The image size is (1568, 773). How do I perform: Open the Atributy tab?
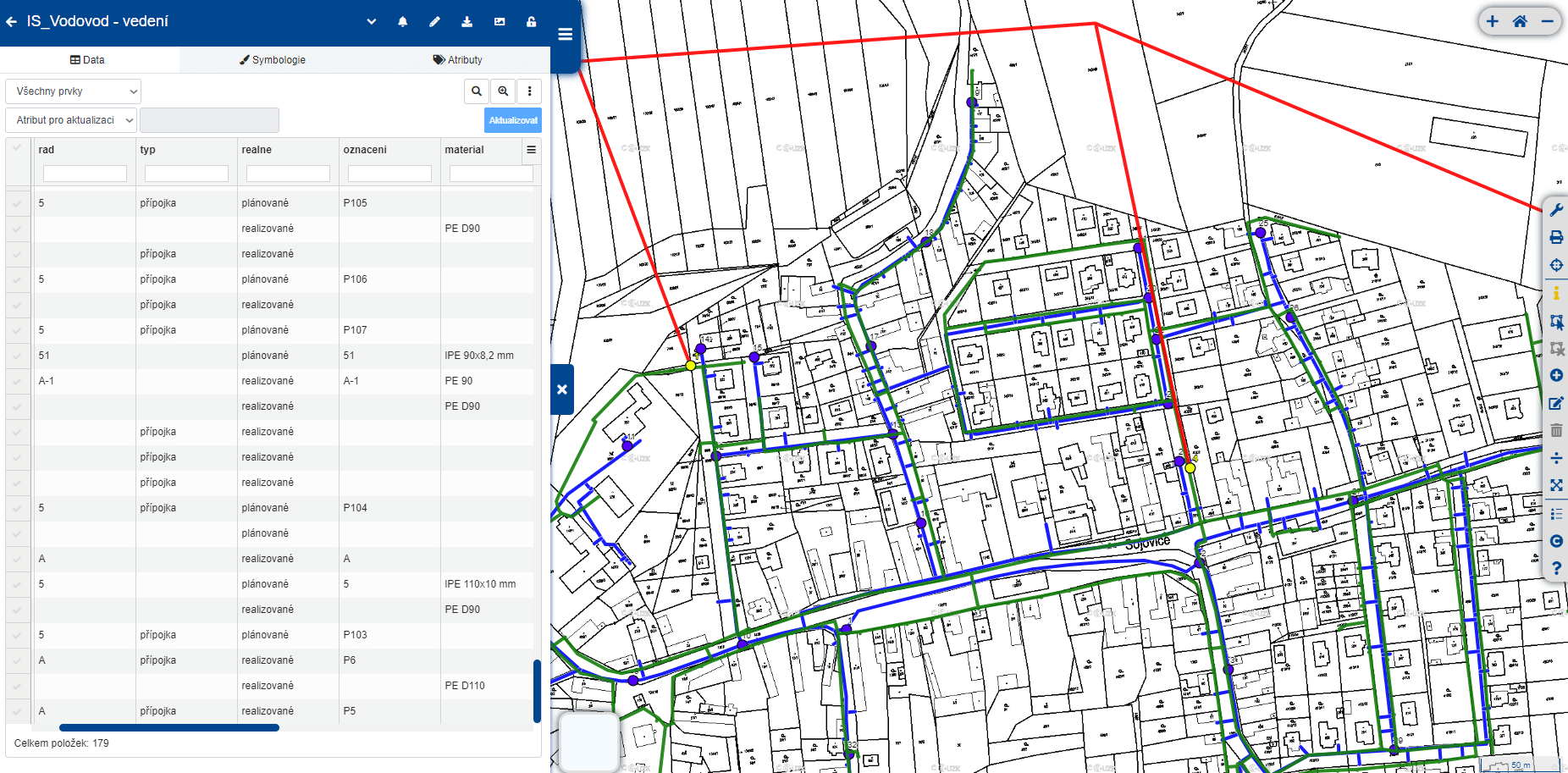(457, 60)
